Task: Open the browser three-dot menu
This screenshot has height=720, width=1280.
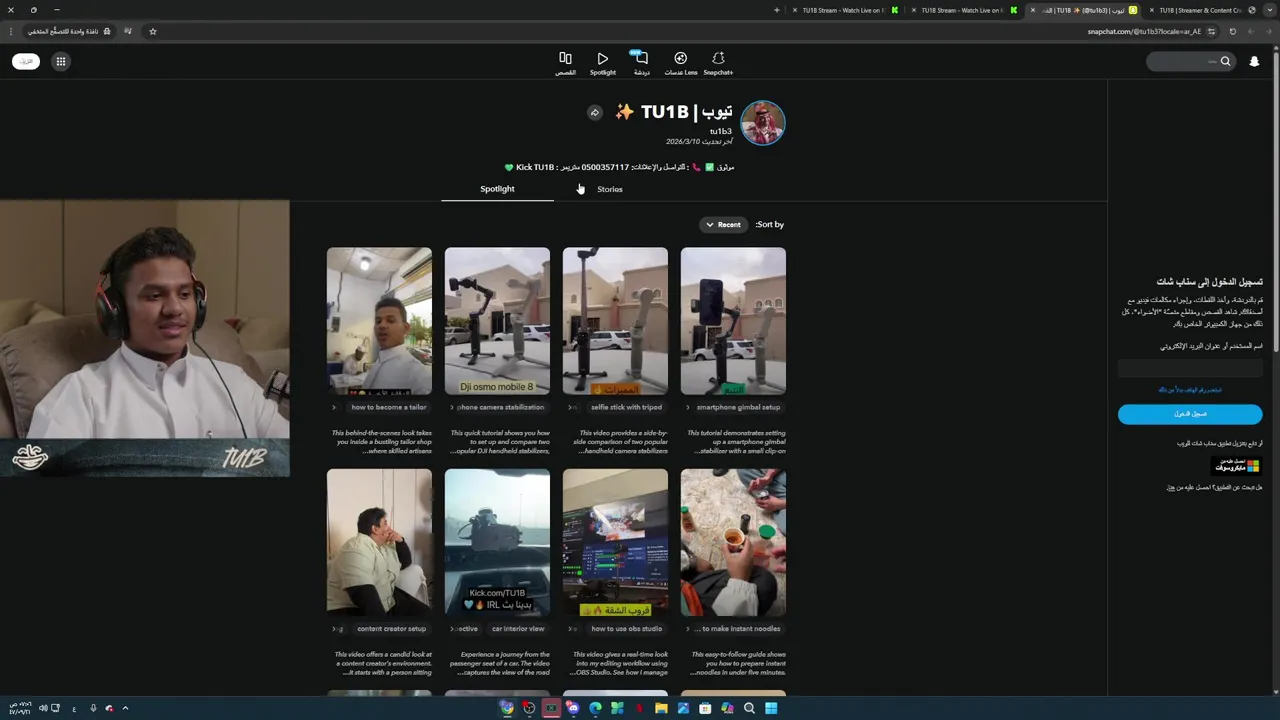Action: pyautogui.click(x=11, y=31)
